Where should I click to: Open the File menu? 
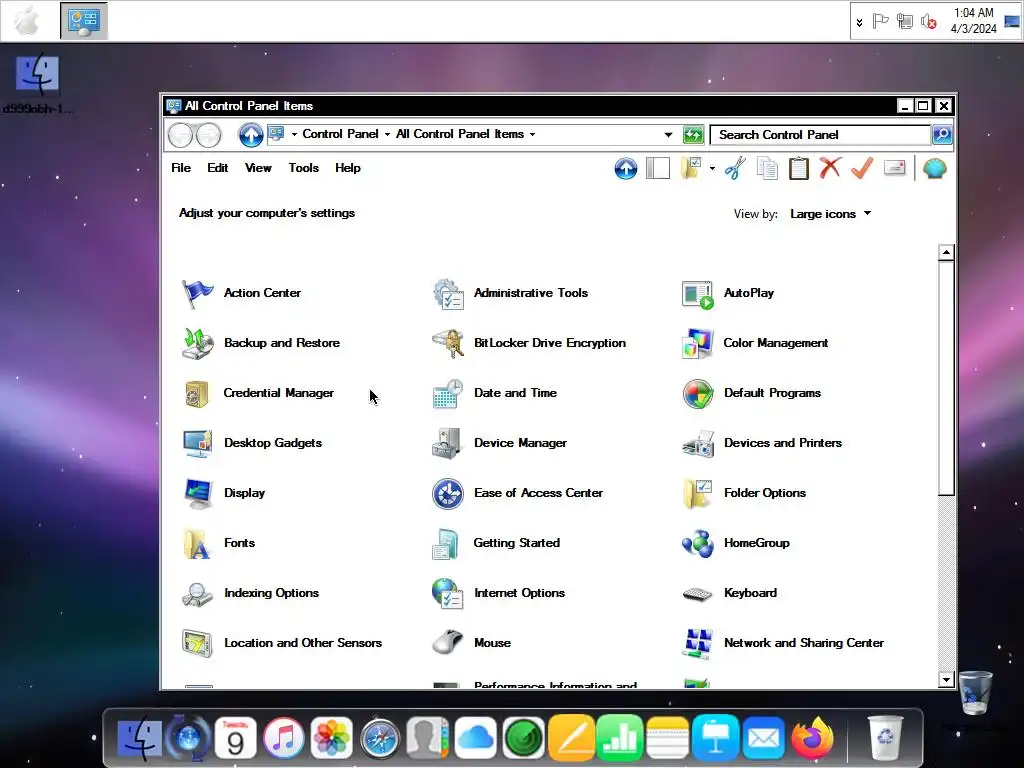181,168
